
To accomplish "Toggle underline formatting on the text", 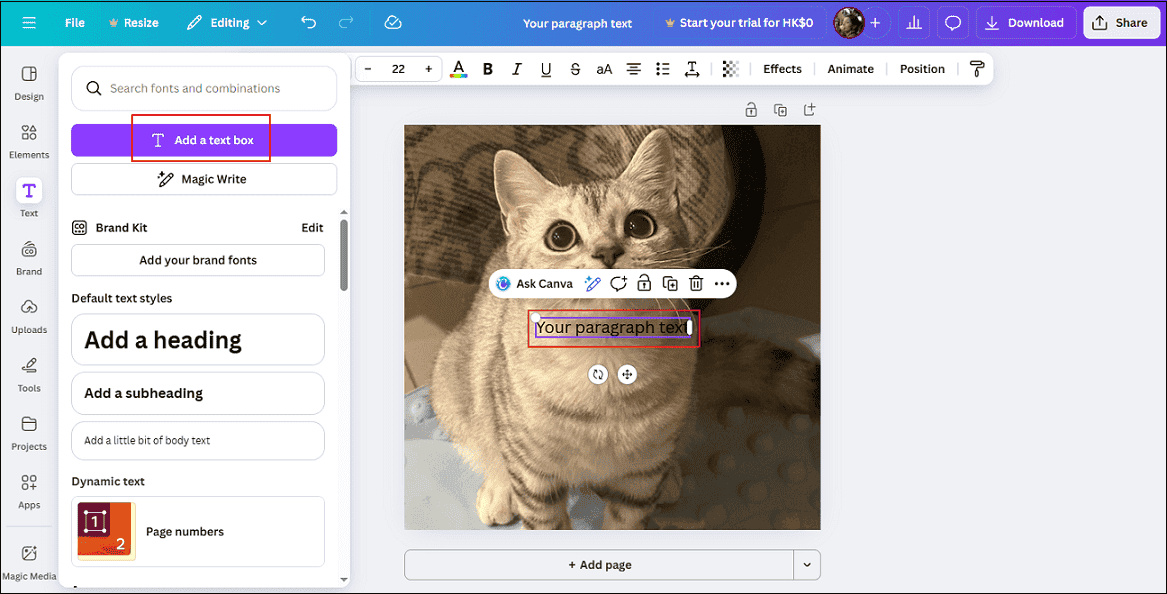I will tap(545, 68).
